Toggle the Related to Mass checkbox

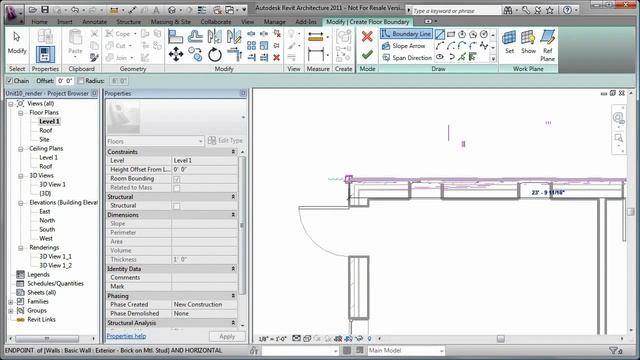177,188
